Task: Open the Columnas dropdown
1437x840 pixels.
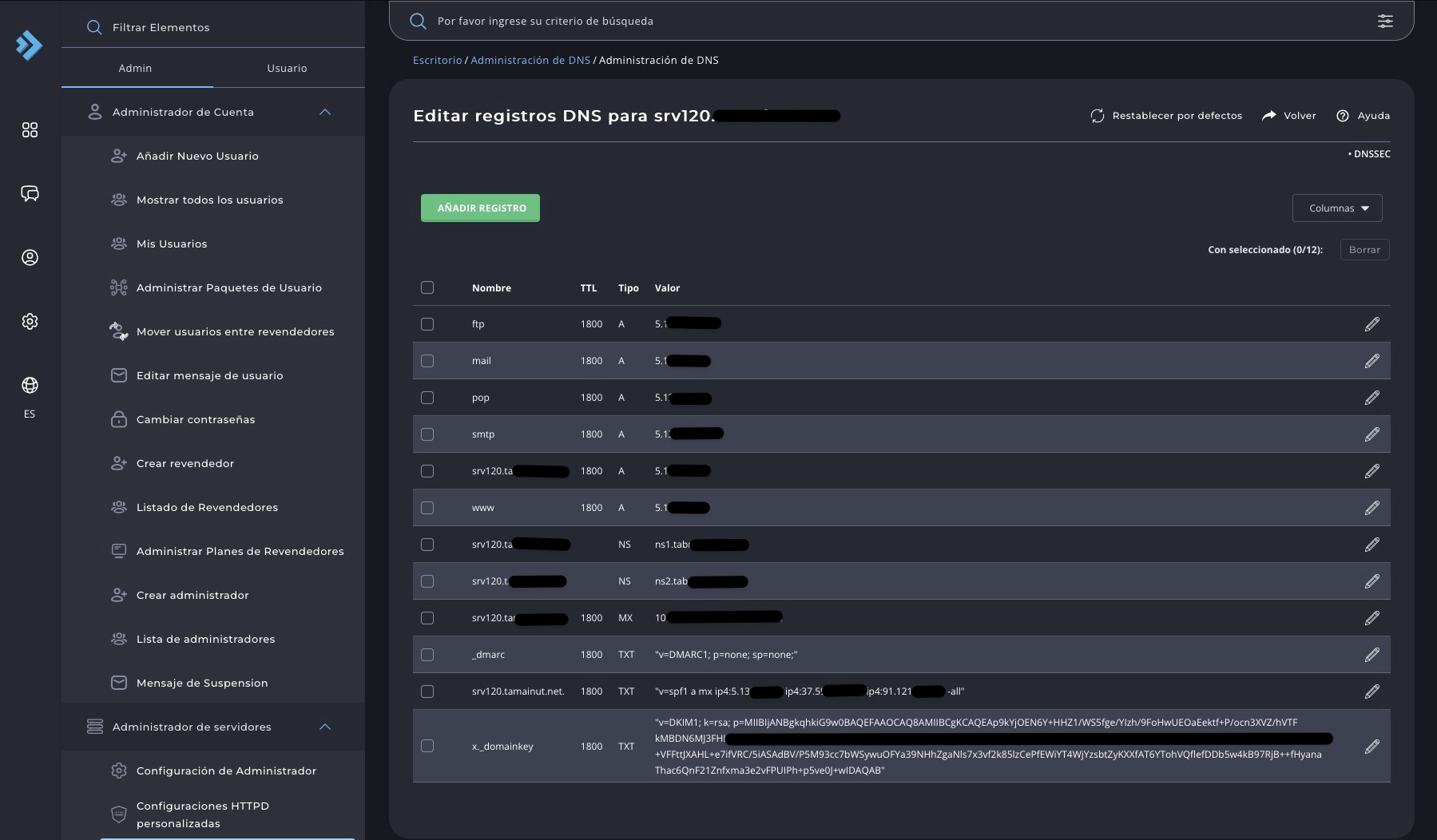Action: pos(1337,208)
